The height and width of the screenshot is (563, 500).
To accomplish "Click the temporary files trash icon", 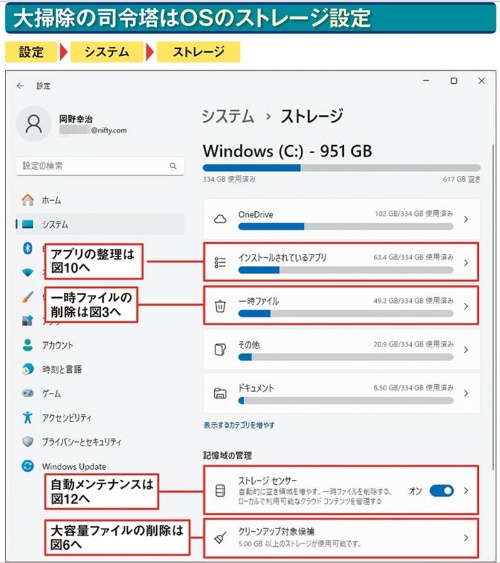I will [220, 306].
